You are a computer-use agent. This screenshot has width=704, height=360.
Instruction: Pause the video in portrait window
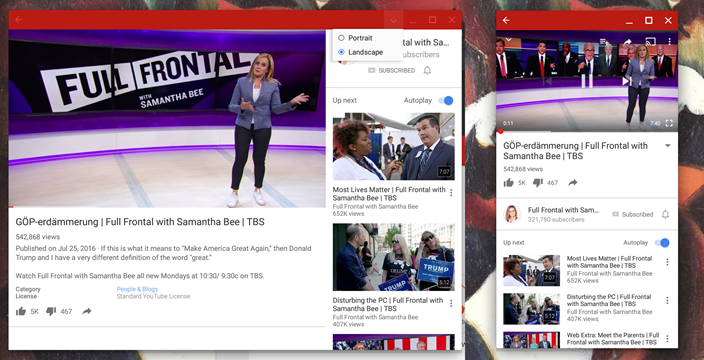(587, 81)
